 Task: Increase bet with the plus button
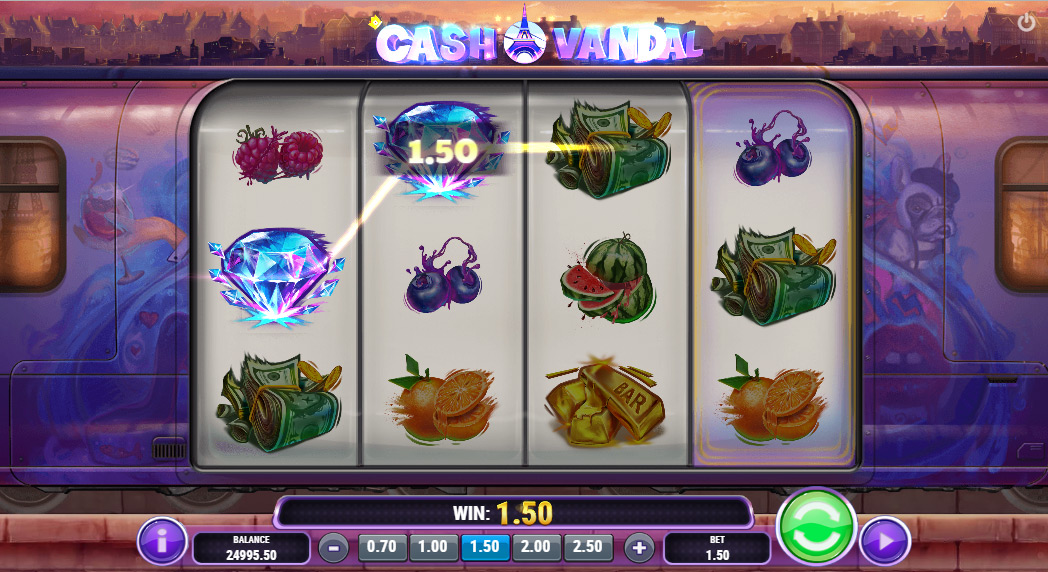pyautogui.click(x=639, y=548)
